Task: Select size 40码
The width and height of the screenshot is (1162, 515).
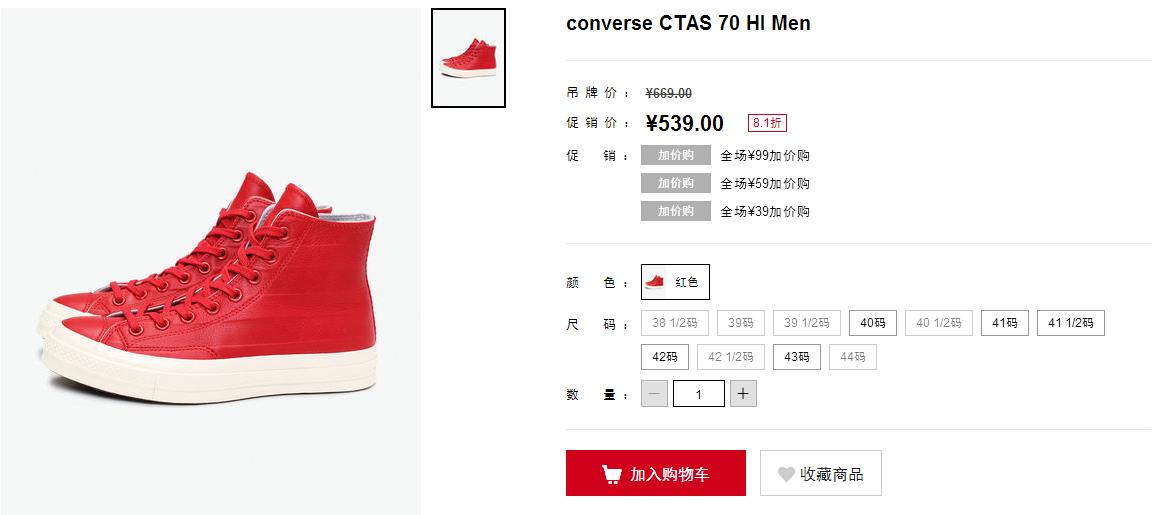Action: 872,323
